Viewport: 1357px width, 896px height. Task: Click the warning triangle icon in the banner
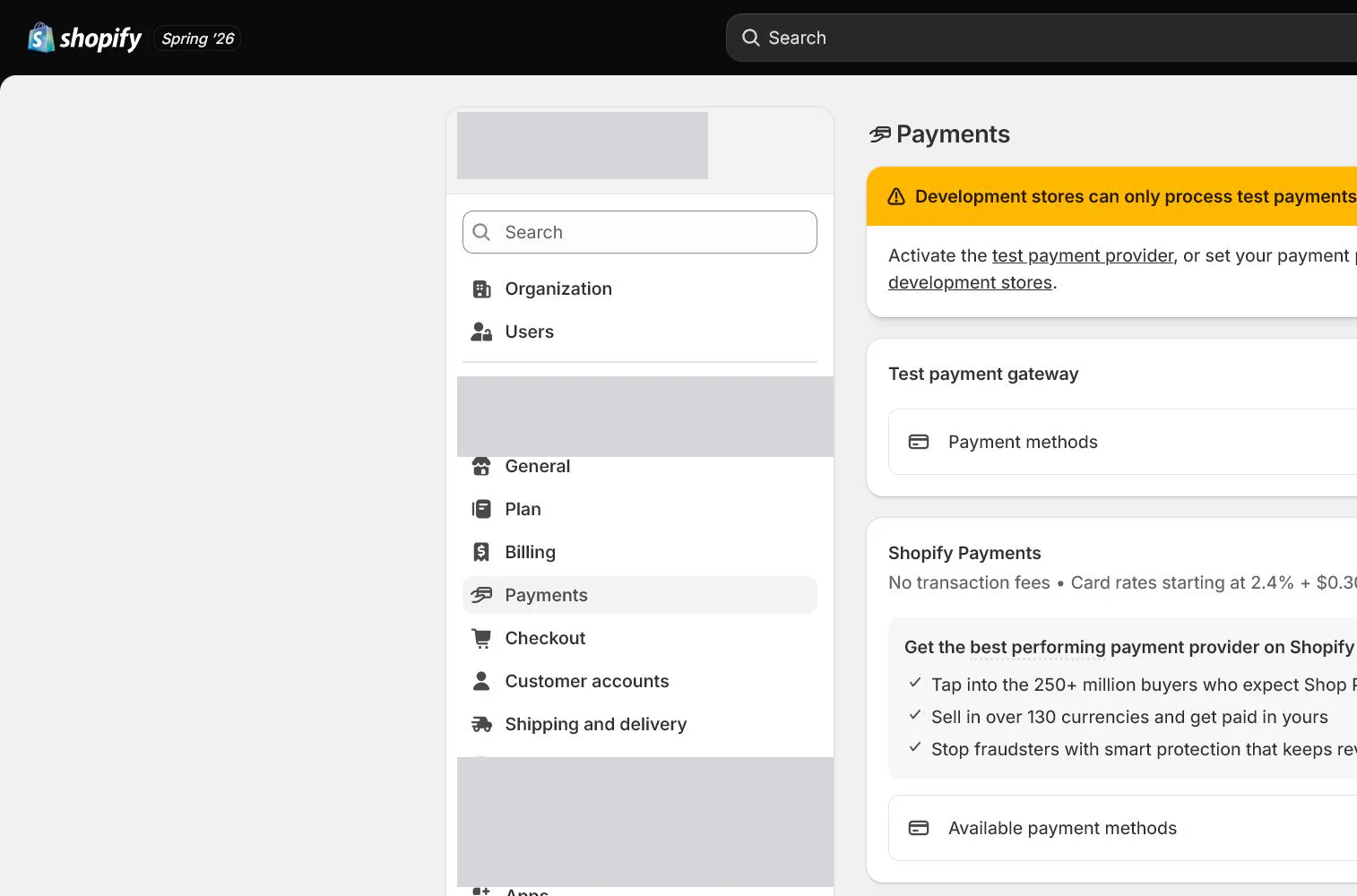click(x=896, y=196)
